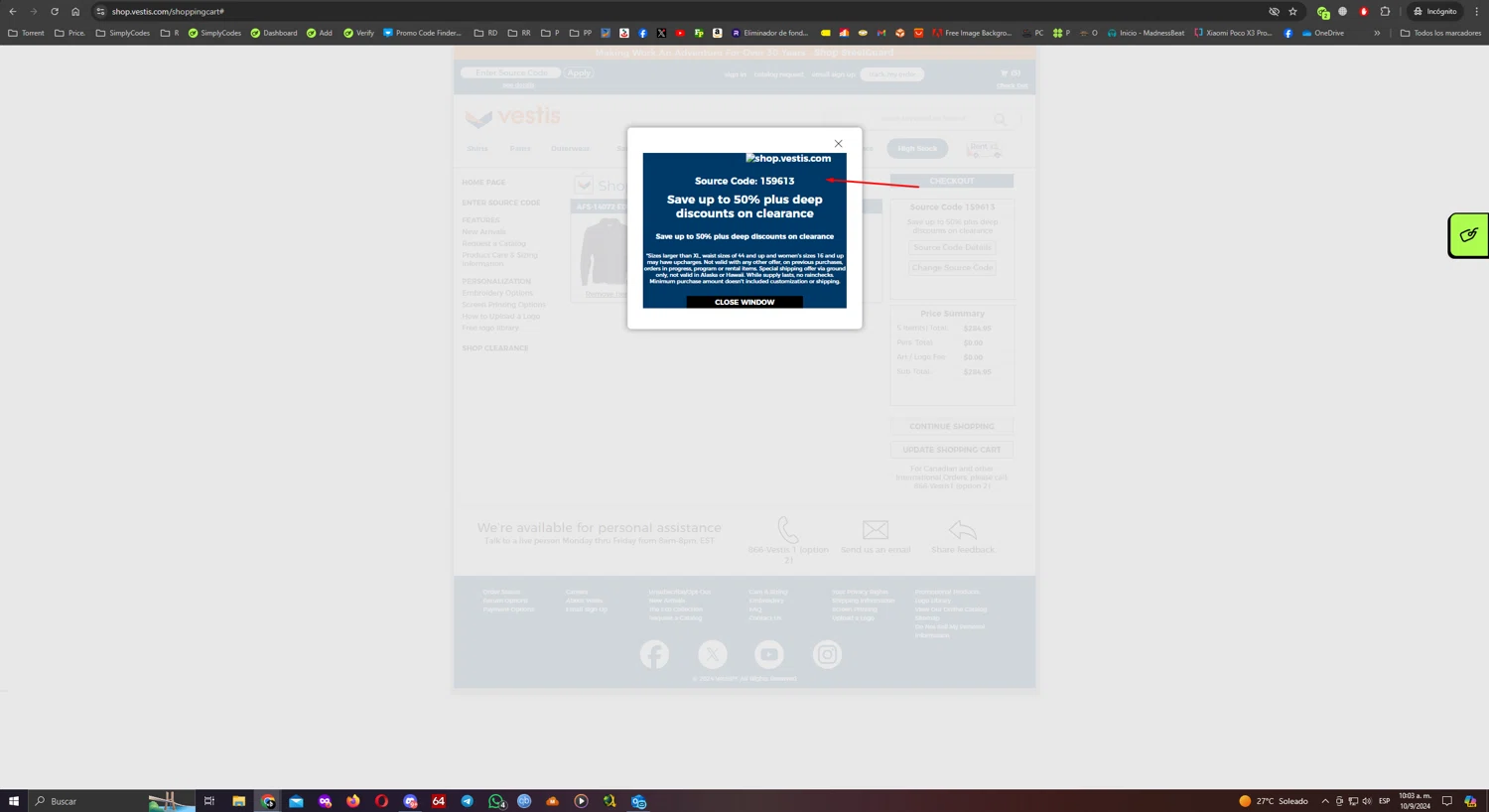
Task: Click the Vestis logo
Action: pos(513,117)
